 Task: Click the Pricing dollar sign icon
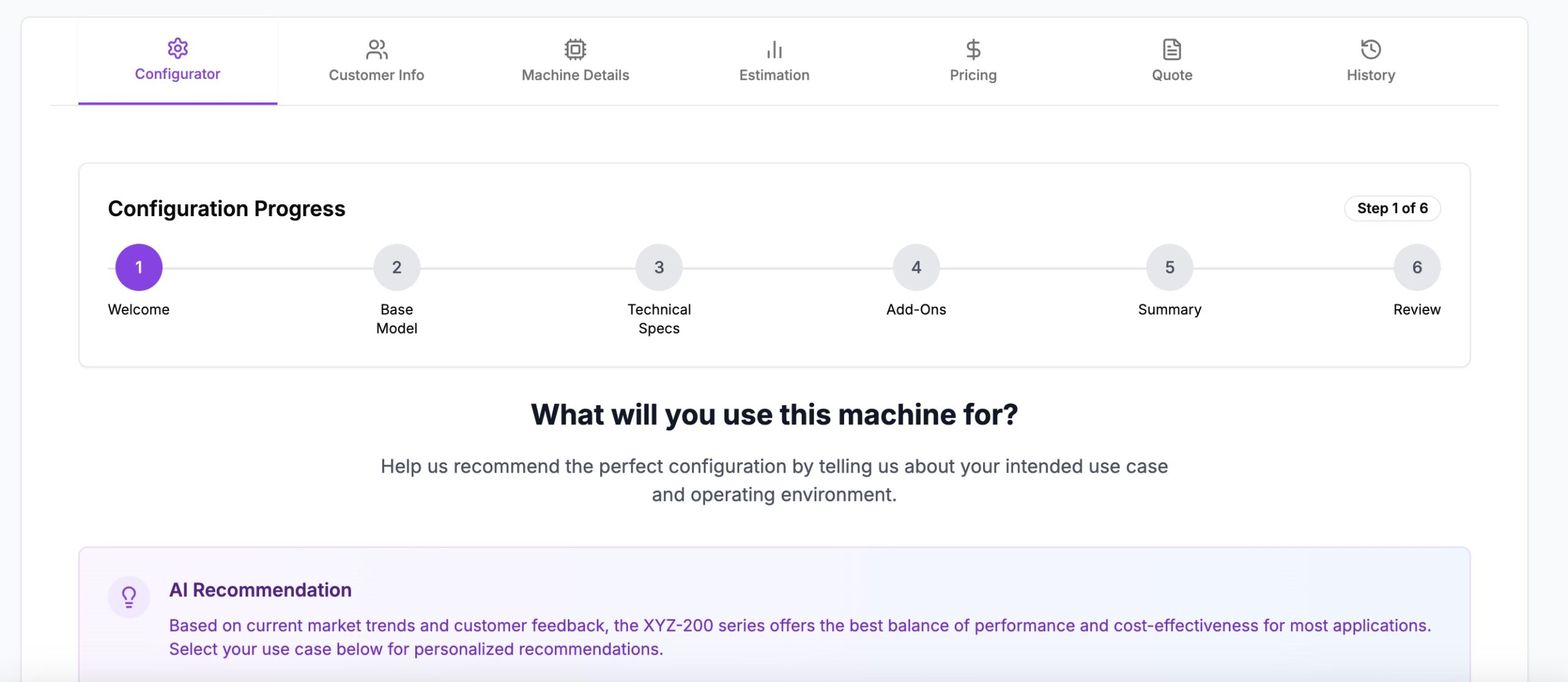coord(973,50)
